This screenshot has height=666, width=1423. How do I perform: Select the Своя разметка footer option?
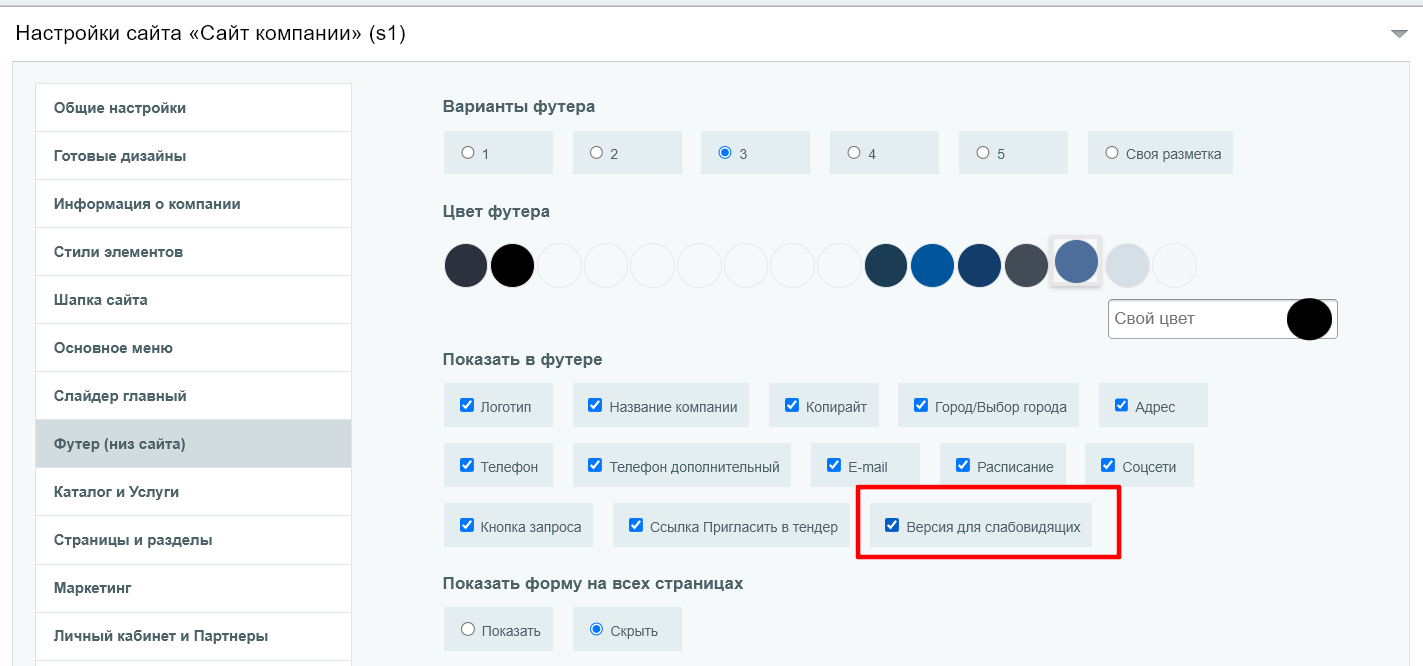[x=1112, y=153]
